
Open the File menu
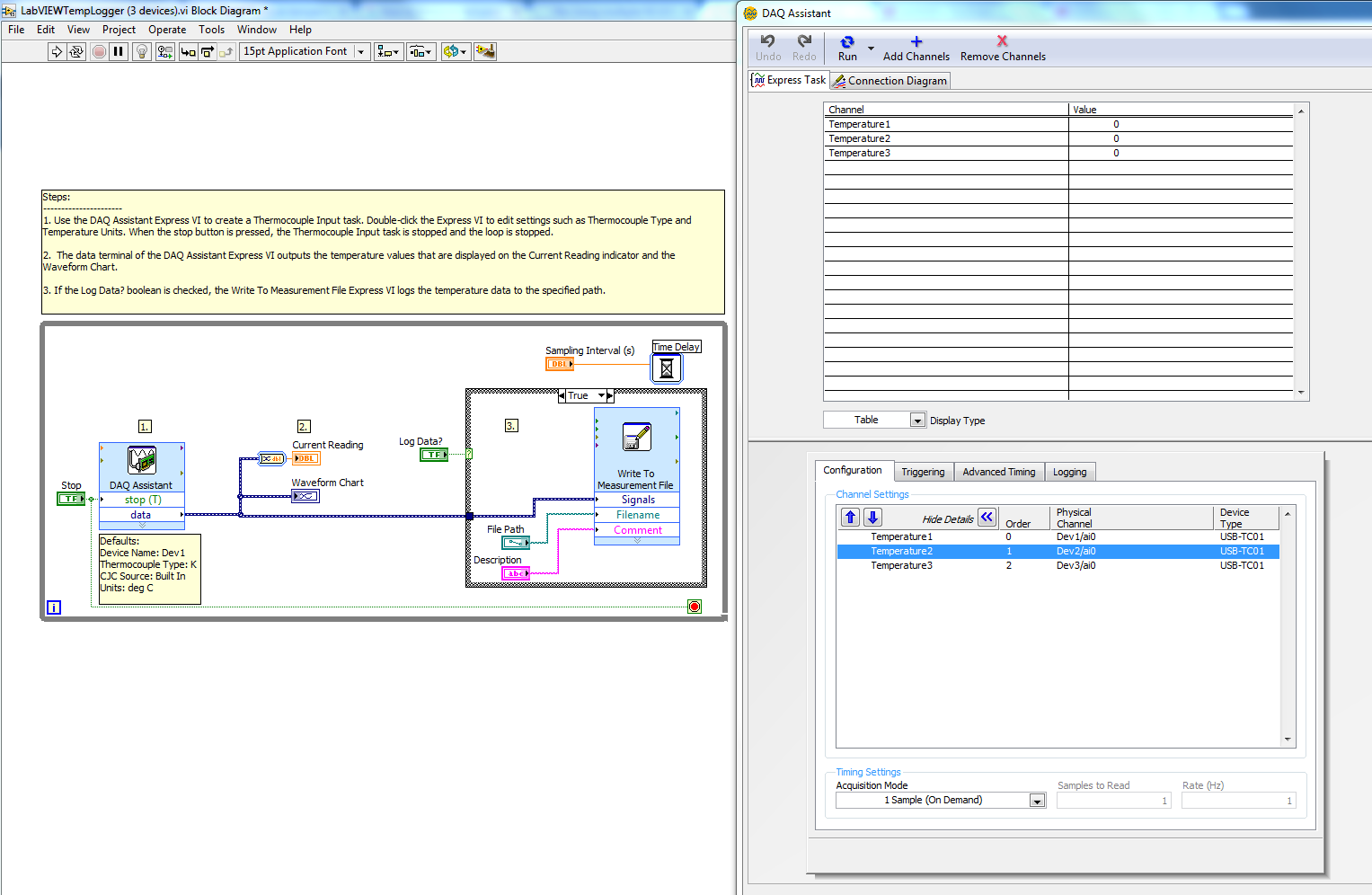(16, 30)
